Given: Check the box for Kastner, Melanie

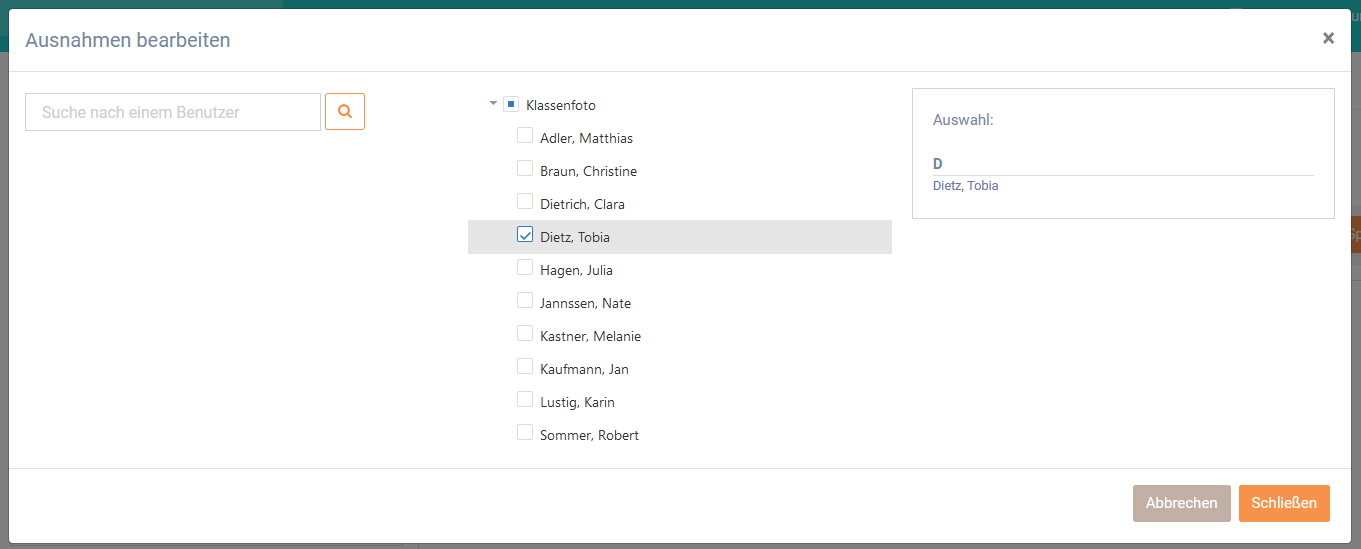Looking at the screenshot, I should [x=524, y=333].
